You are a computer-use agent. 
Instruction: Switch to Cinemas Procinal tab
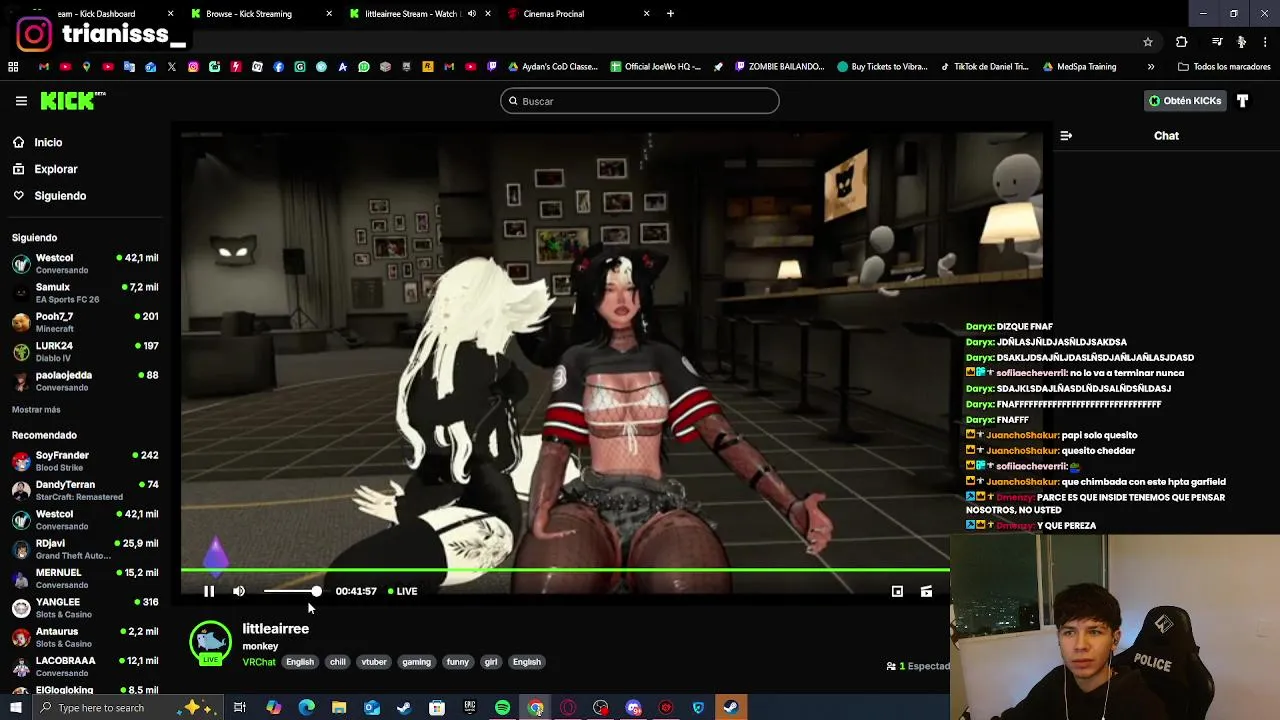578,14
